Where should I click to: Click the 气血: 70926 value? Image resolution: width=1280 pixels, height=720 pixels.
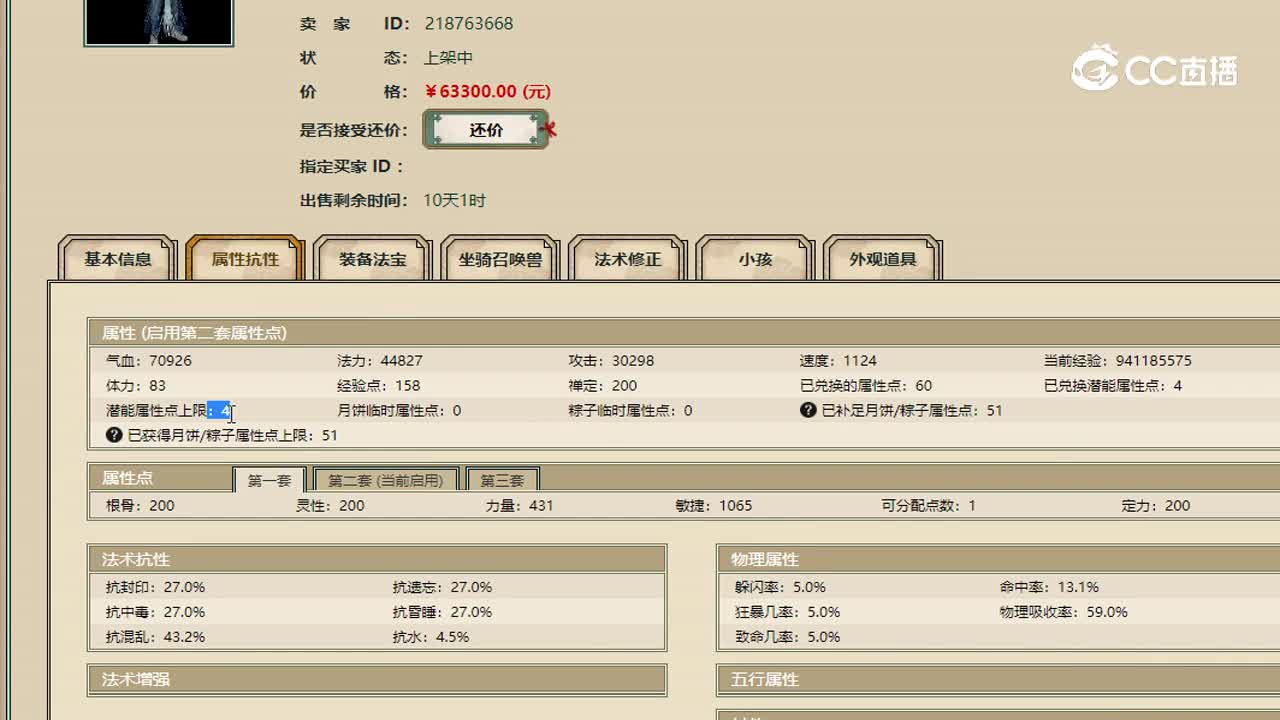pos(149,360)
